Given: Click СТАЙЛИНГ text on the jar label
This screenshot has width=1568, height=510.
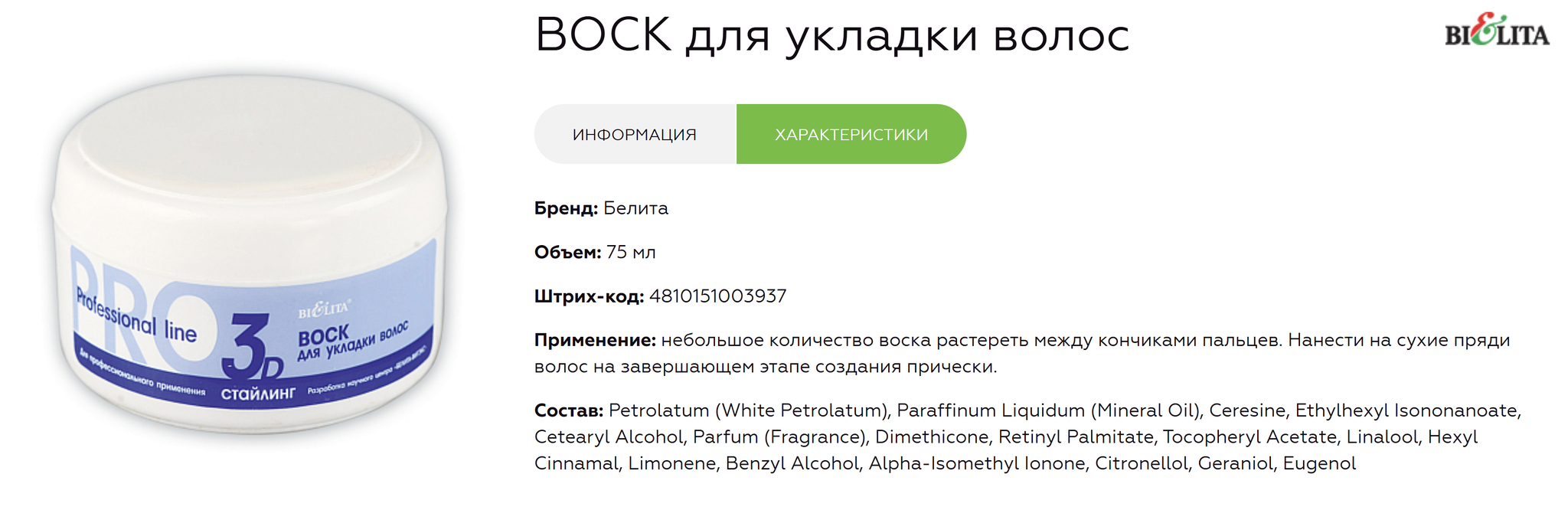Looking at the screenshot, I should (258, 394).
